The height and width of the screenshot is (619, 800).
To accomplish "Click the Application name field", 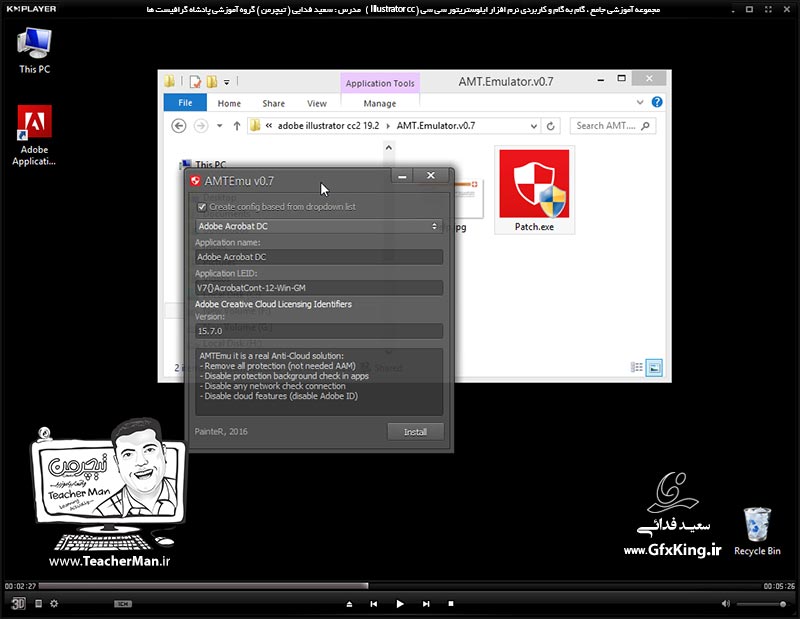I will click(x=318, y=257).
